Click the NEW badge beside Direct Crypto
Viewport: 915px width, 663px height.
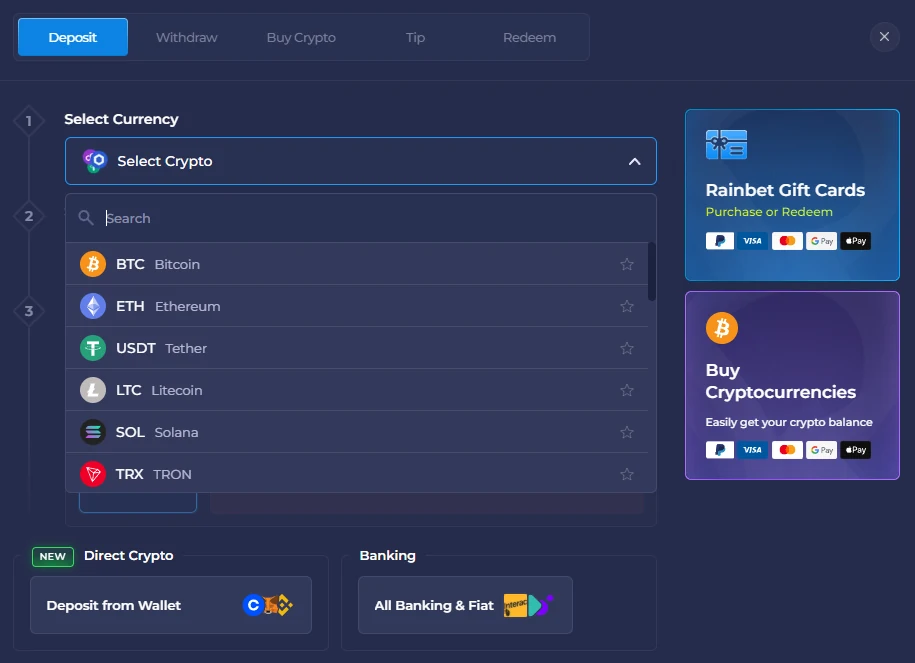[x=53, y=557]
